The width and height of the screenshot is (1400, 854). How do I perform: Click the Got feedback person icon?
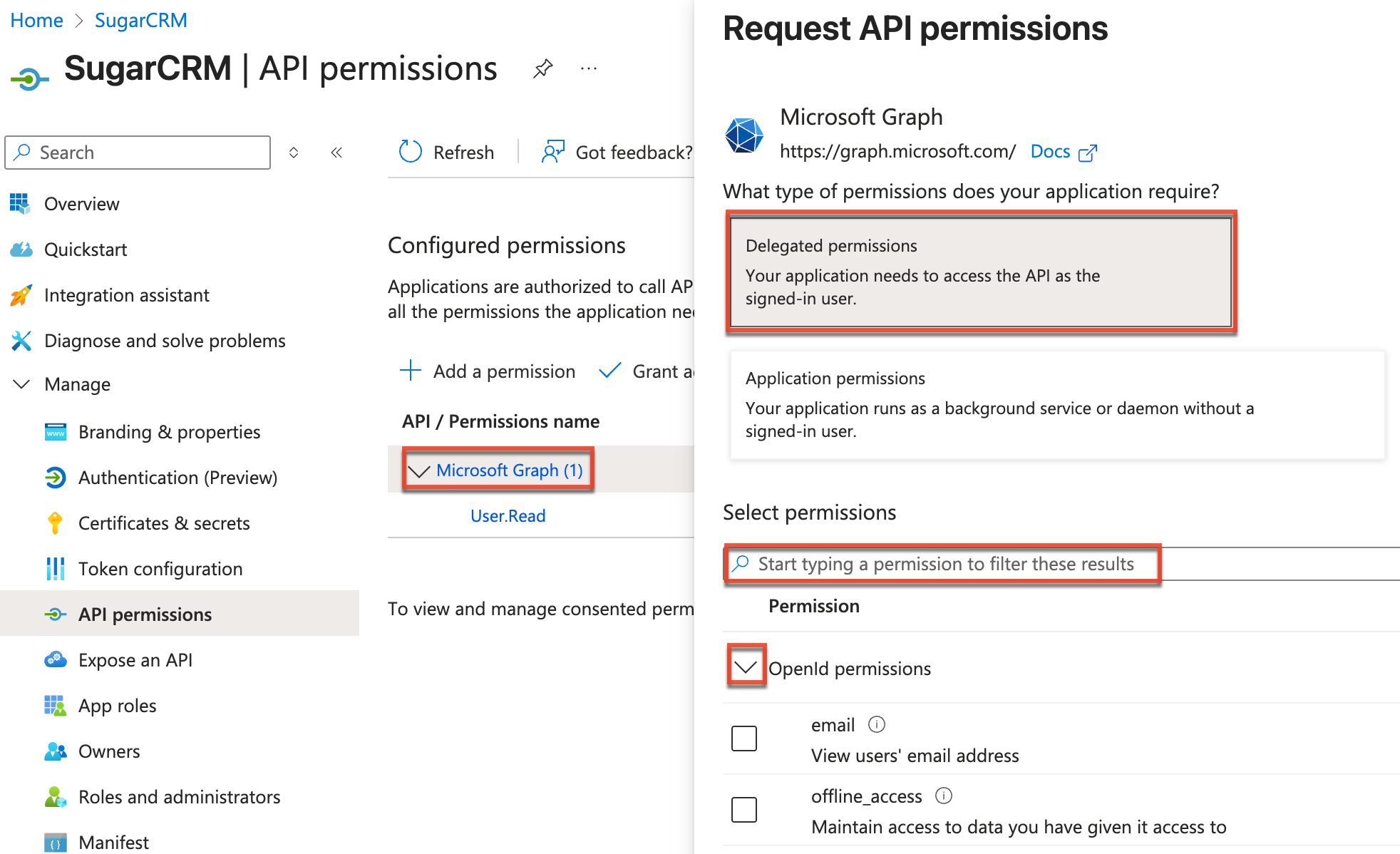552,152
